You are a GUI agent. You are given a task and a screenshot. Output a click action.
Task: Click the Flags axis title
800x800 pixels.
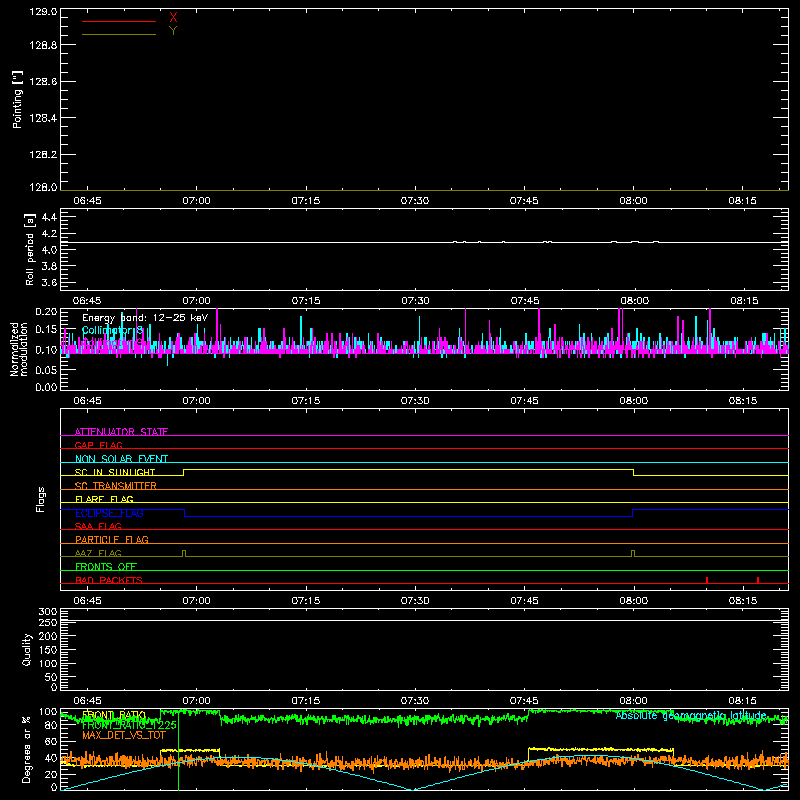tap(41, 499)
